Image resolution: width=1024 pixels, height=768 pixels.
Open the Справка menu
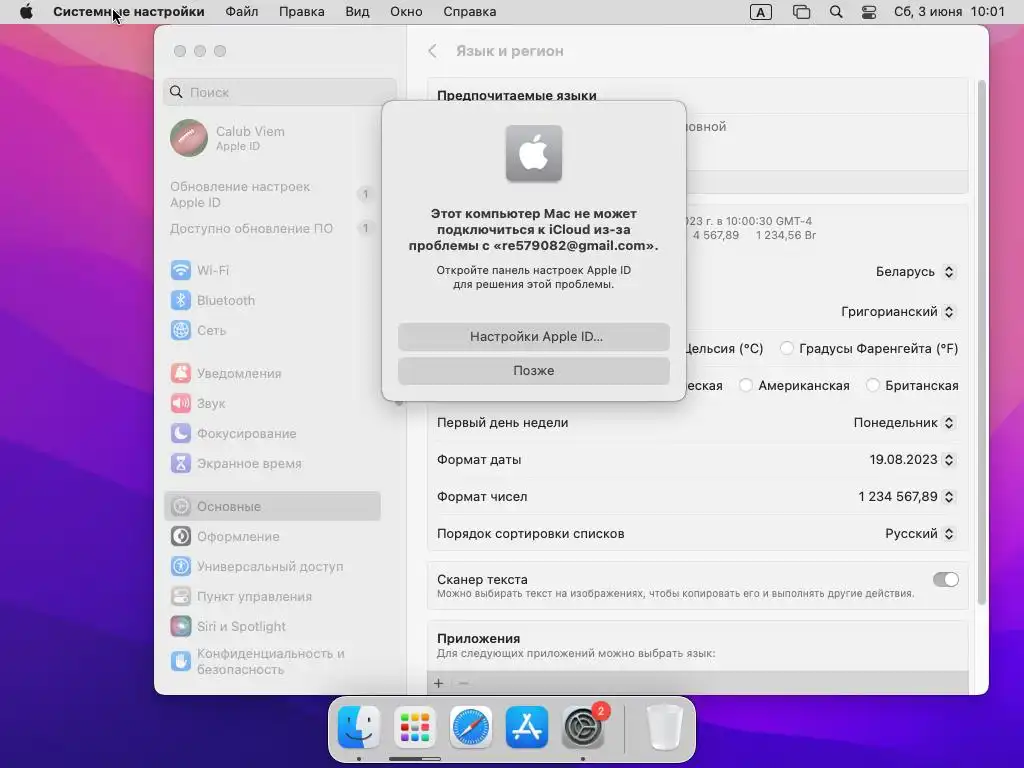point(470,12)
